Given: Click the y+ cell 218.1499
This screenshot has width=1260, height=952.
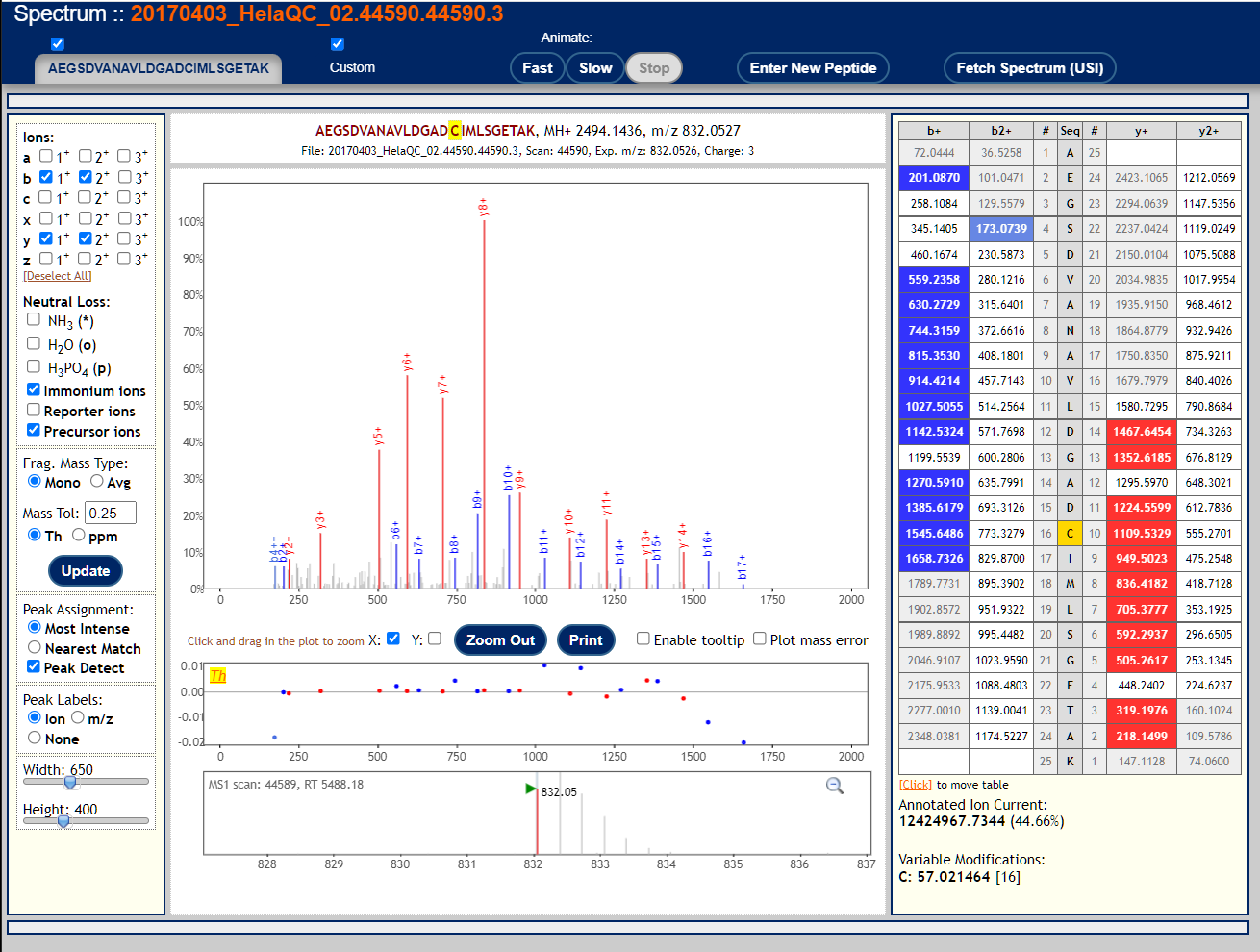Looking at the screenshot, I should [x=1142, y=737].
